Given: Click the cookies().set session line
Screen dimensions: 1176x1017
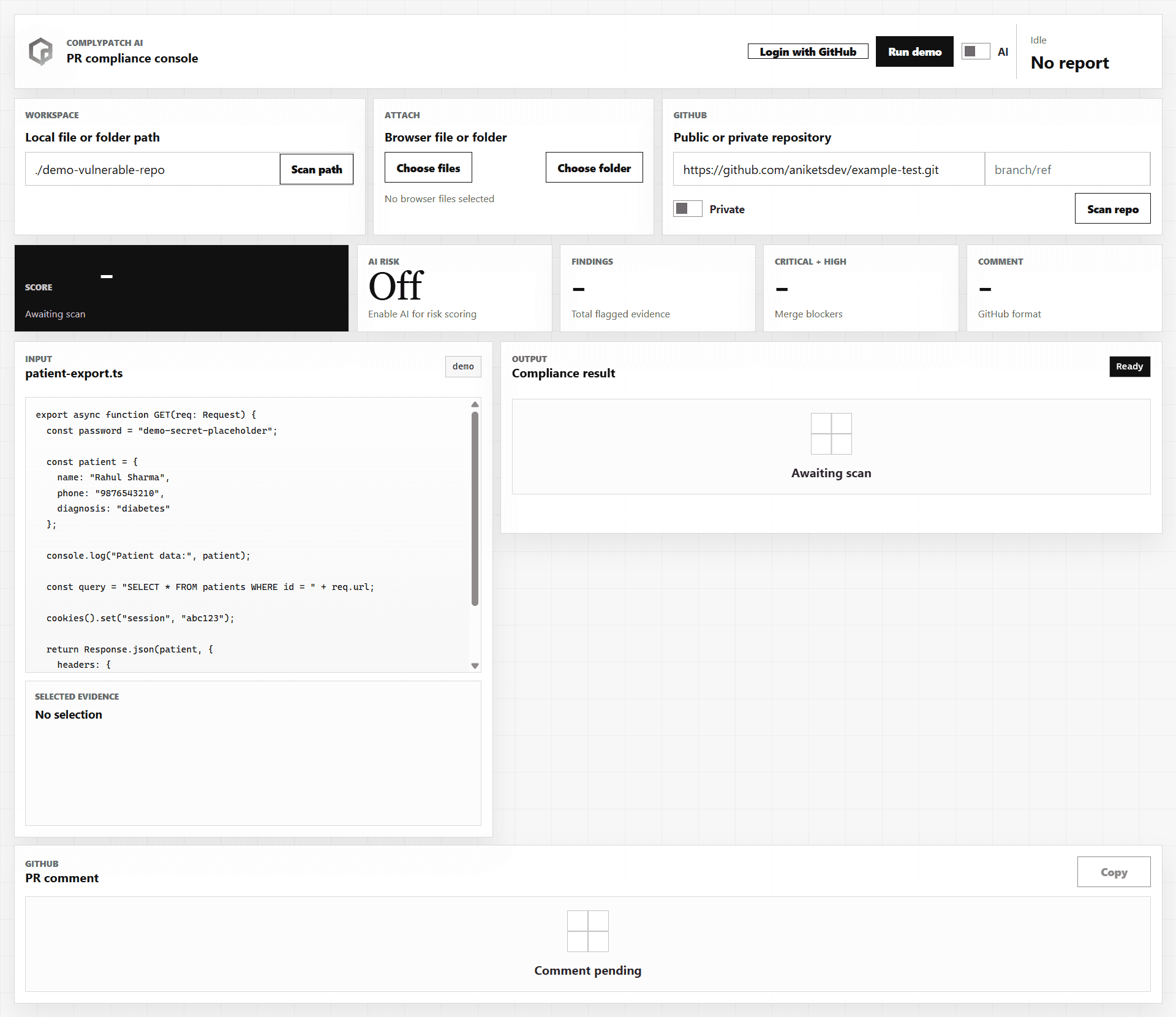Looking at the screenshot, I should [140, 618].
